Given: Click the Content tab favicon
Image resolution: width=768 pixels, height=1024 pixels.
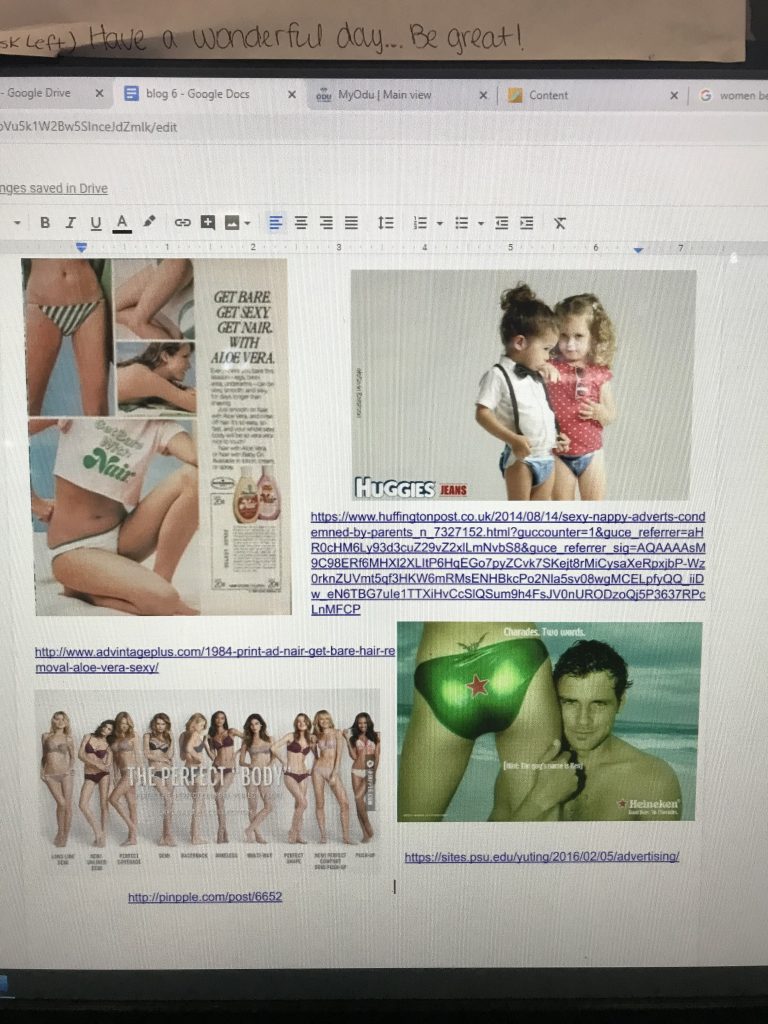Looking at the screenshot, I should pyautogui.click(x=515, y=95).
